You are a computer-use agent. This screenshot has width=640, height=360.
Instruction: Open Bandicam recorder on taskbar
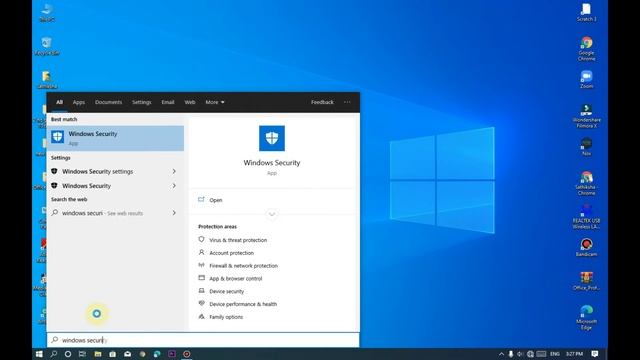[x=187, y=354]
